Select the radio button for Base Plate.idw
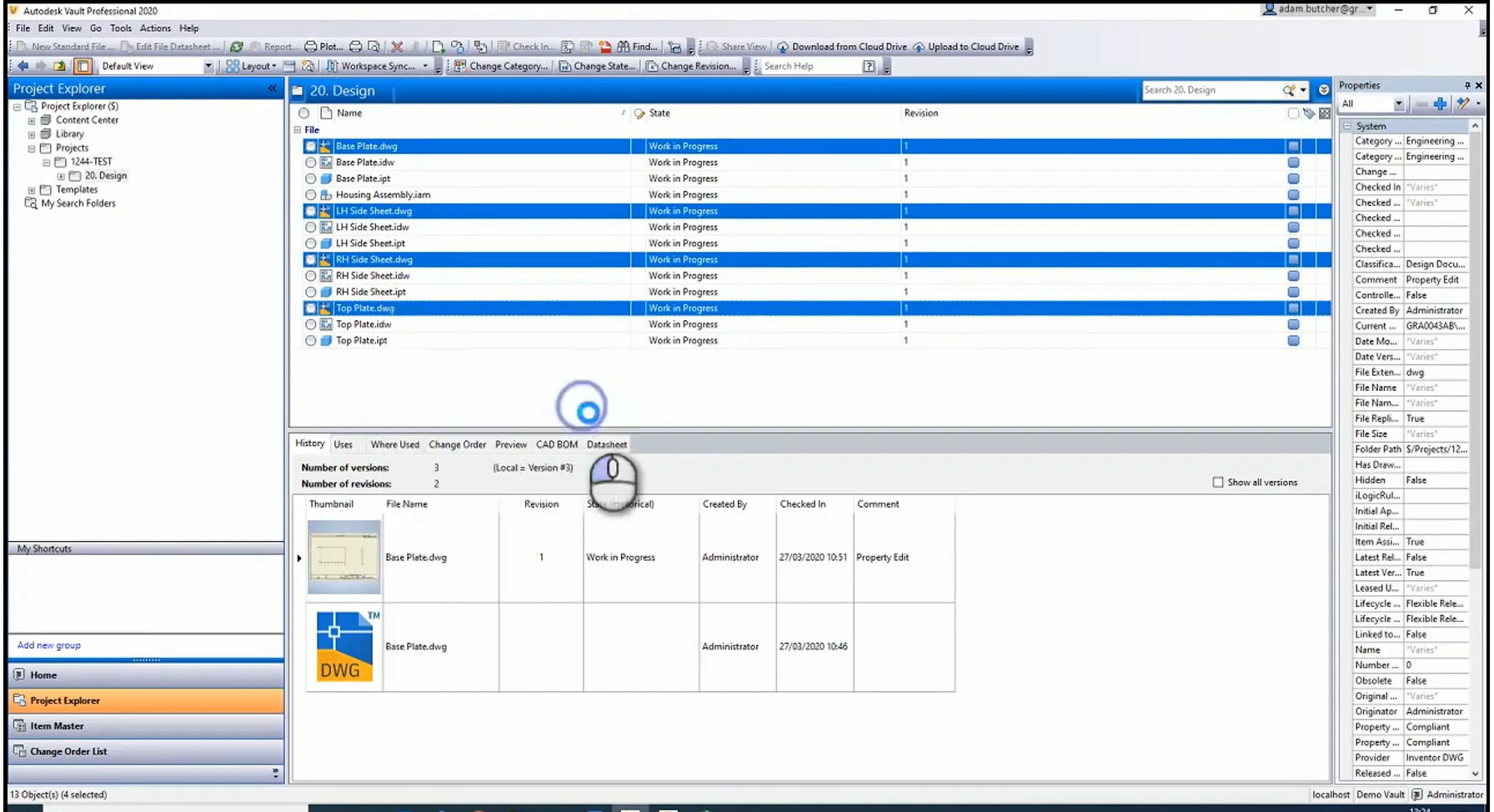1494x812 pixels. tap(310, 163)
